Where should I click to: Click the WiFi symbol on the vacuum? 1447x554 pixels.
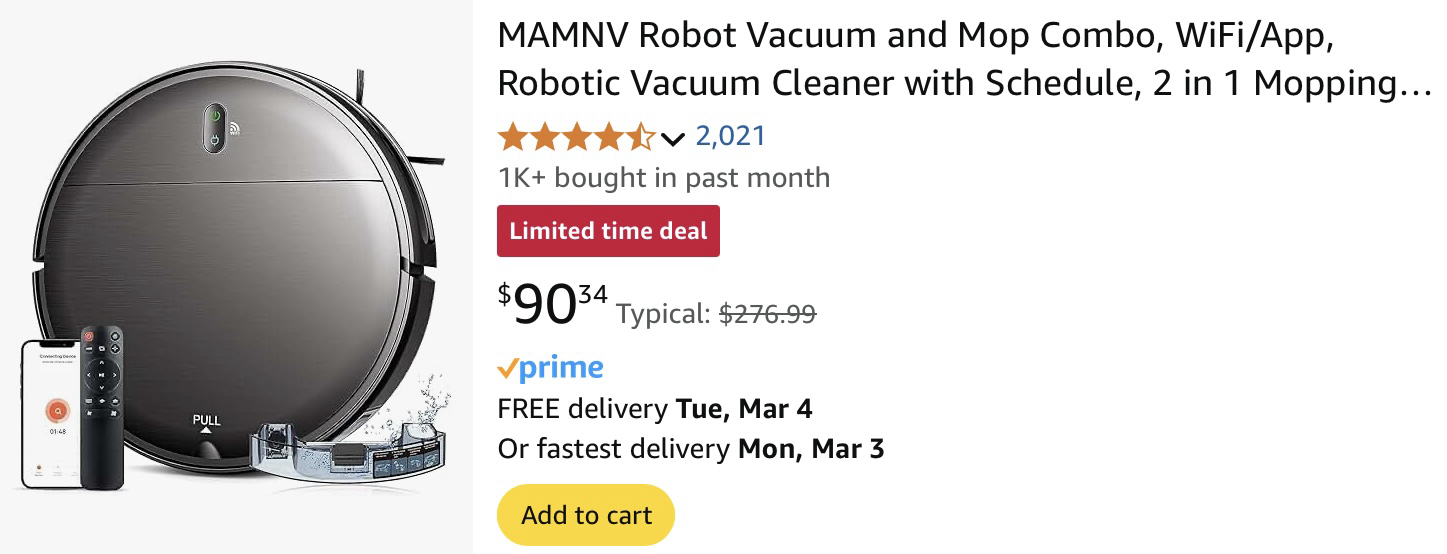point(234,128)
